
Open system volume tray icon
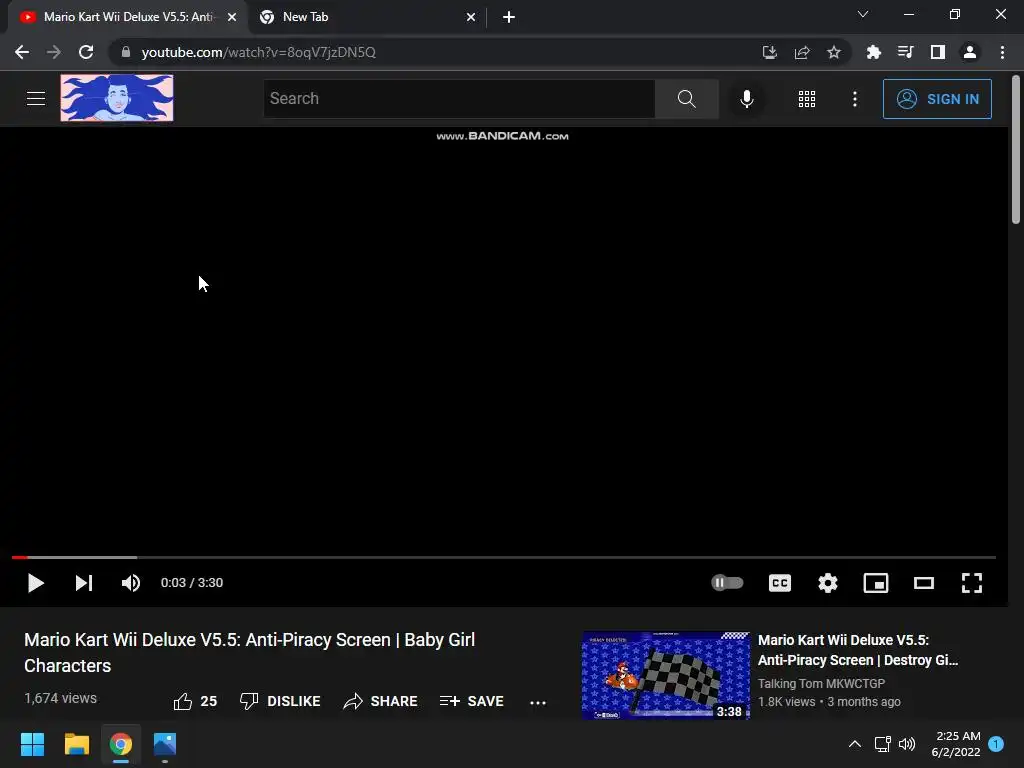click(906, 744)
